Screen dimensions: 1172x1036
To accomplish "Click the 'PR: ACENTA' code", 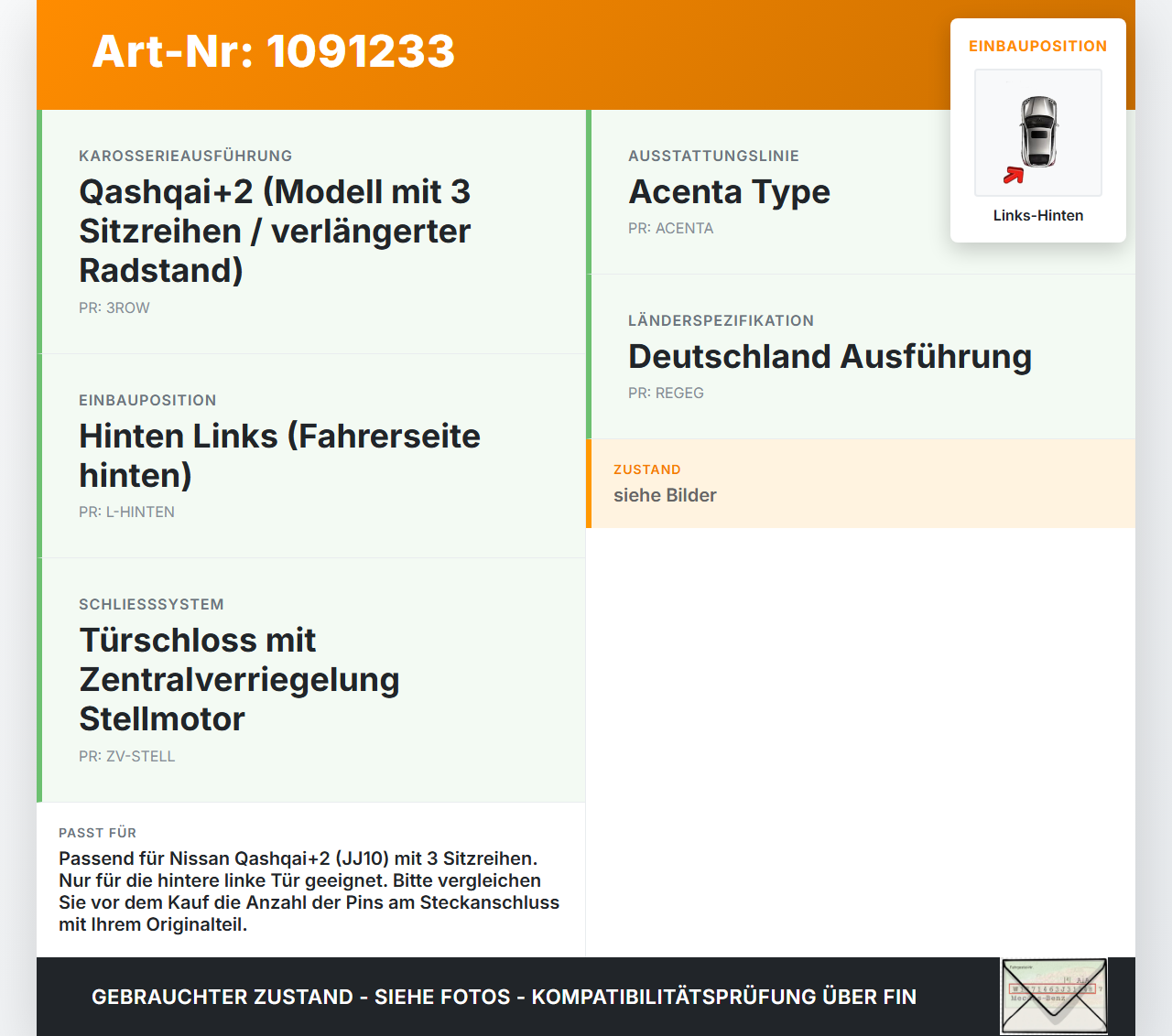I will (x=670, y=228).
